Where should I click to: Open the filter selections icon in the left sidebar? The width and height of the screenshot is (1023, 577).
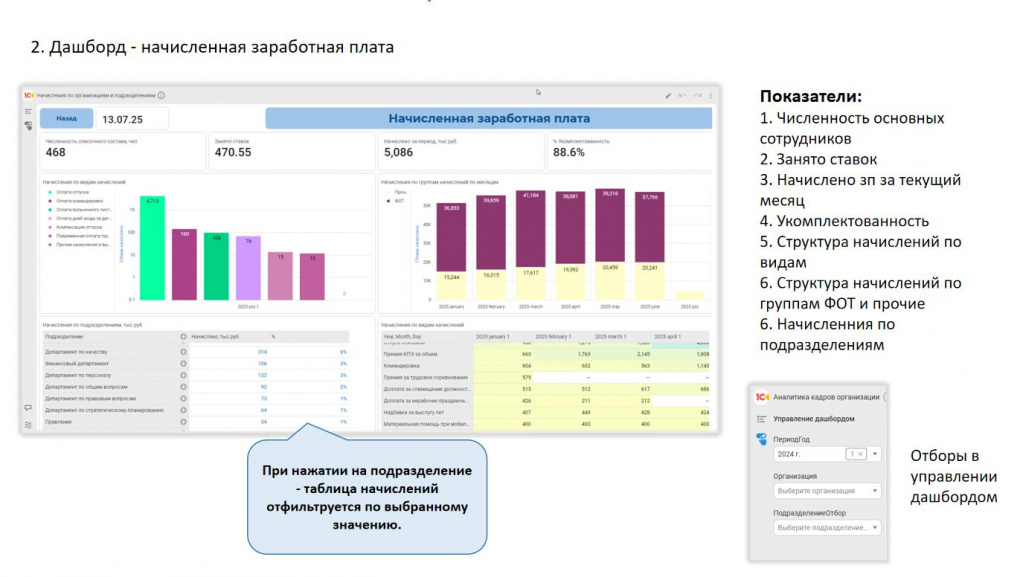(x=28, y=125)
